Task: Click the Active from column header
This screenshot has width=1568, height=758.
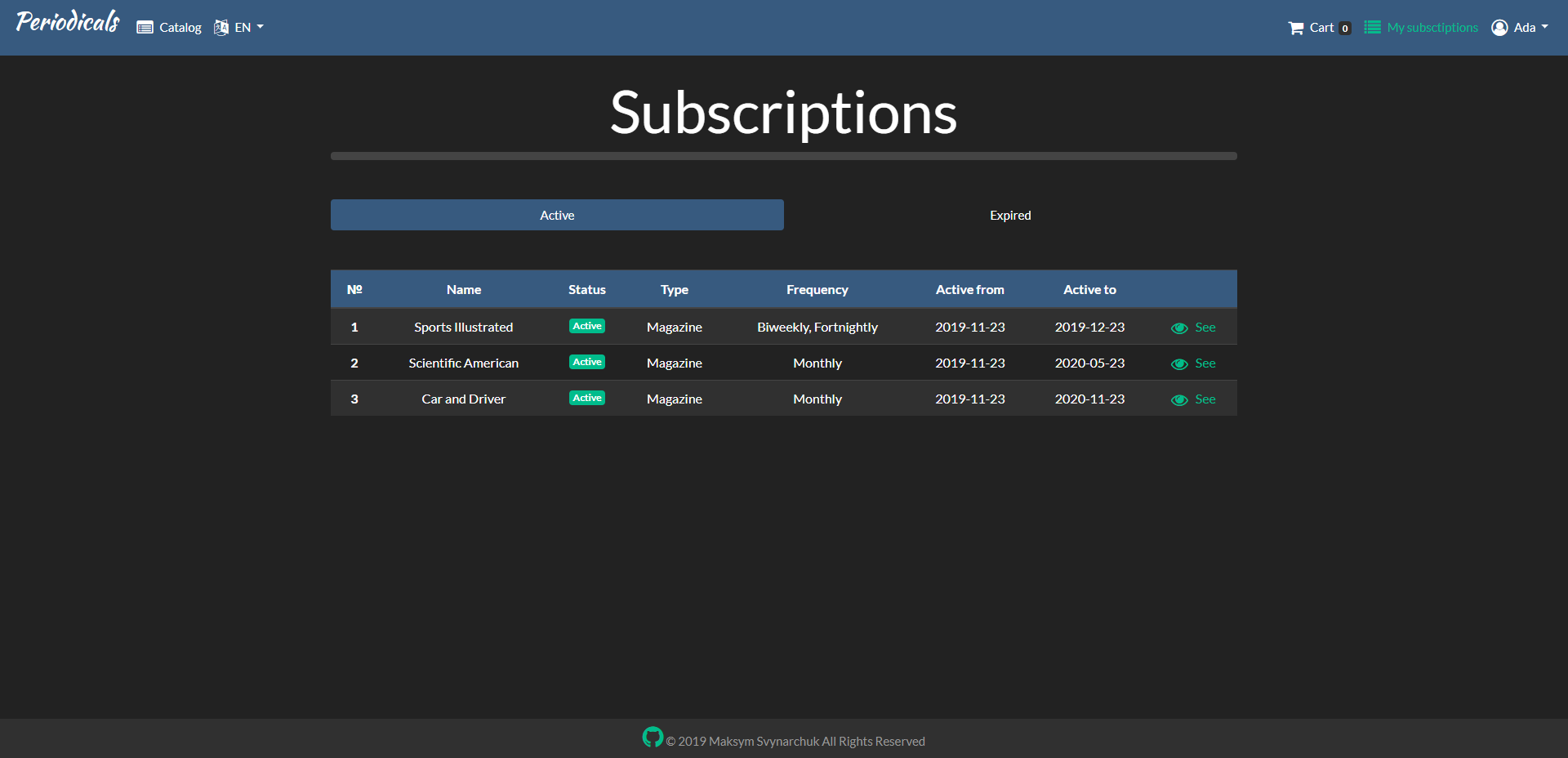Action: 970,290
